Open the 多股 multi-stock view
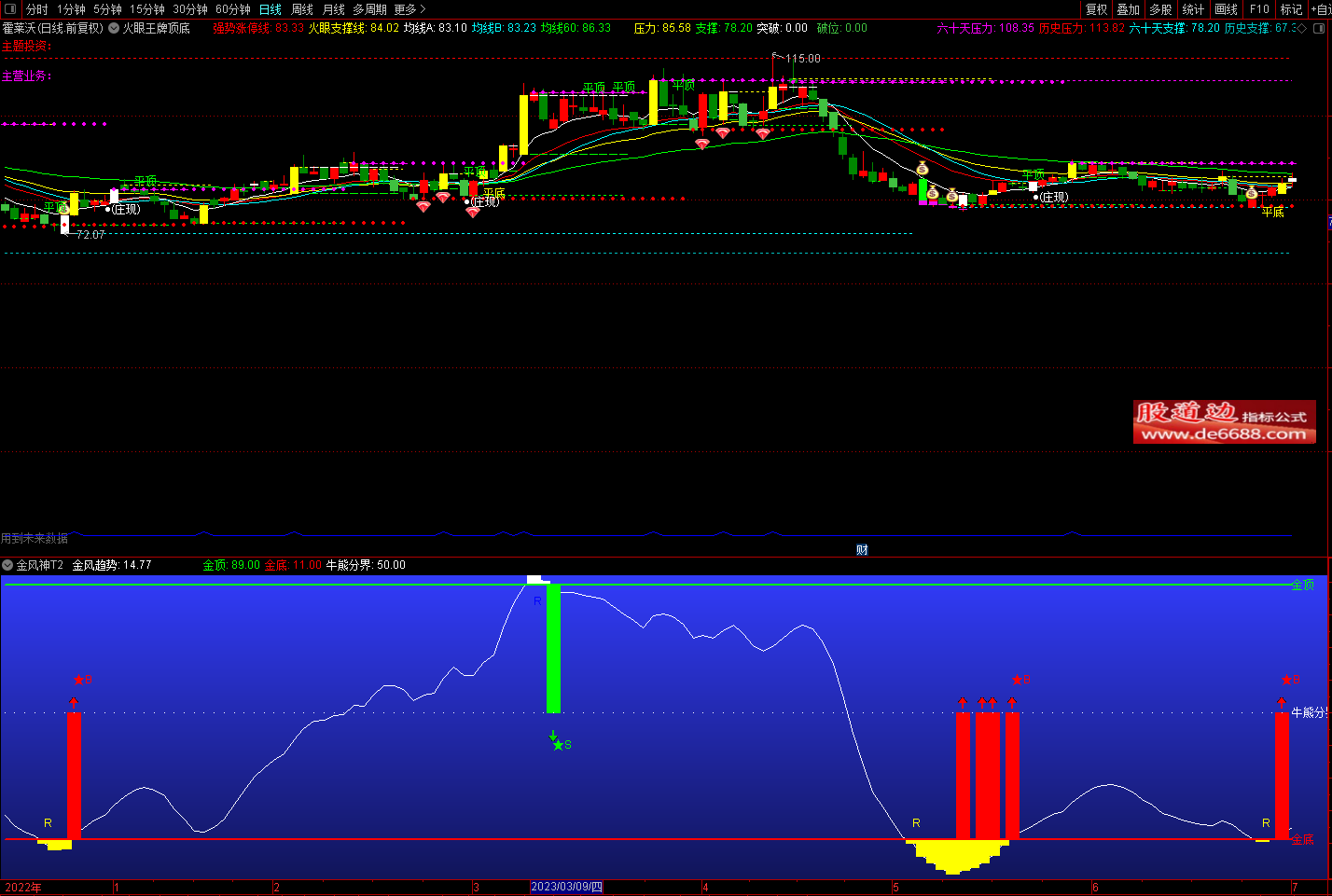The height and width of the screenshot is (896, 1332). pos(1160,9)
